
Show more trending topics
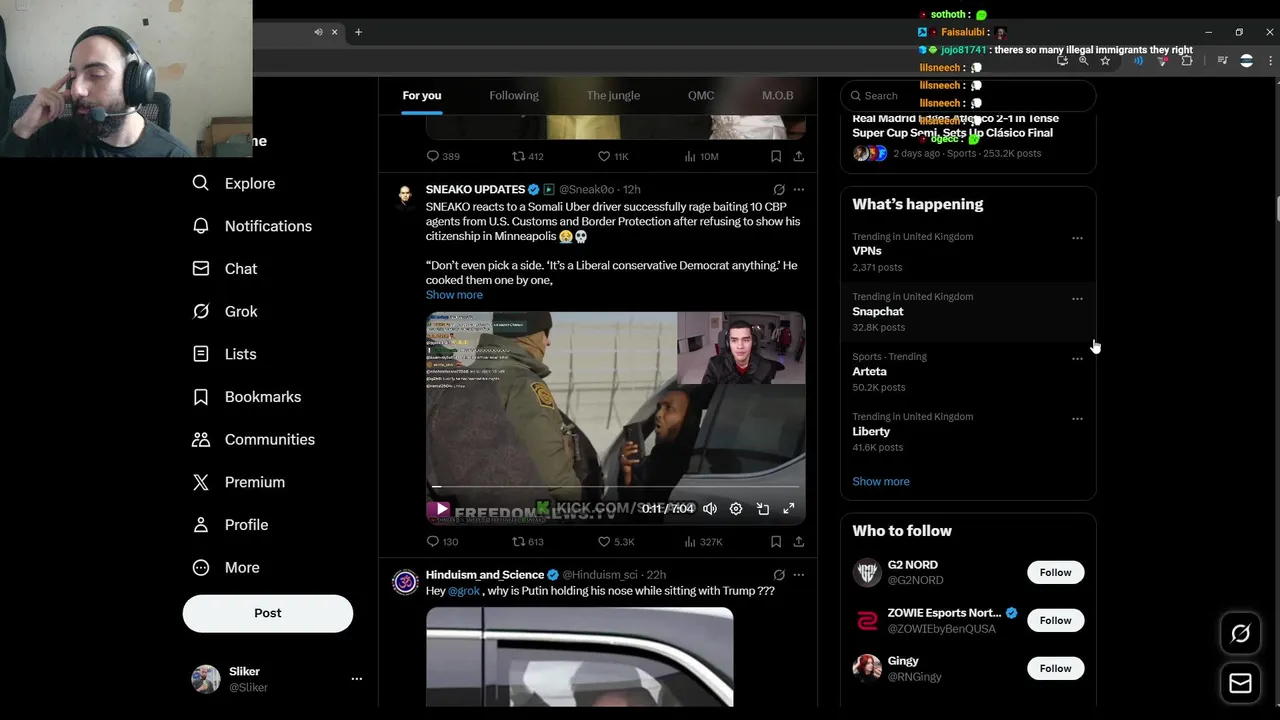[881, 482]
